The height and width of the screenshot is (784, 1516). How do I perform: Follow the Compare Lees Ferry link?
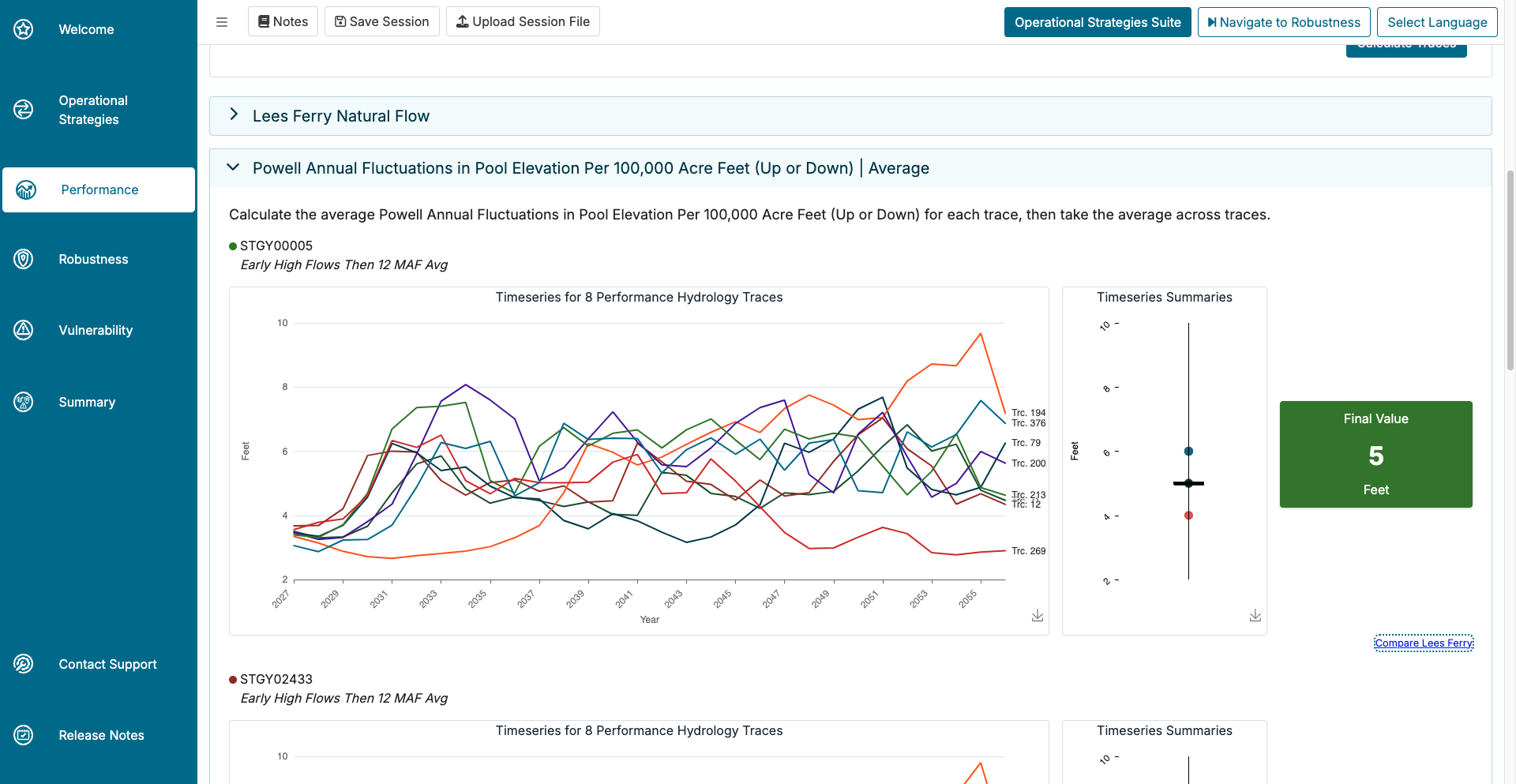pos(1424,643)
